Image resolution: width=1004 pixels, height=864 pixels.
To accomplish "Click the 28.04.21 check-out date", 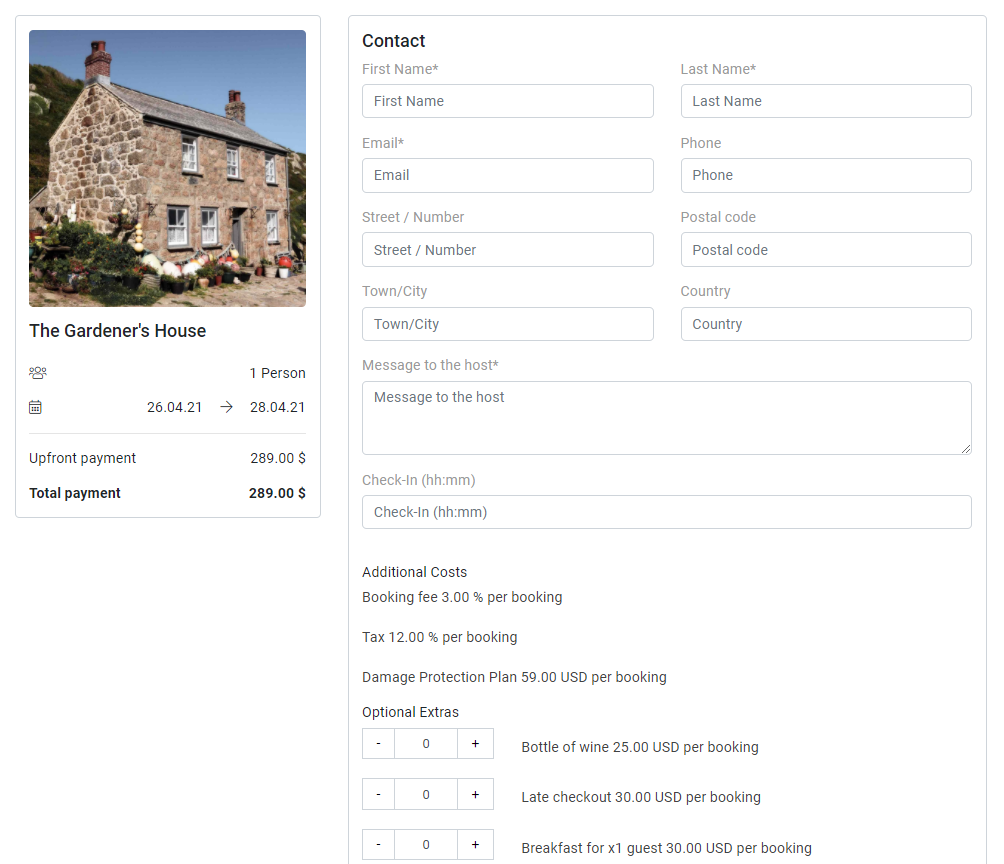I will click(277, 407).
